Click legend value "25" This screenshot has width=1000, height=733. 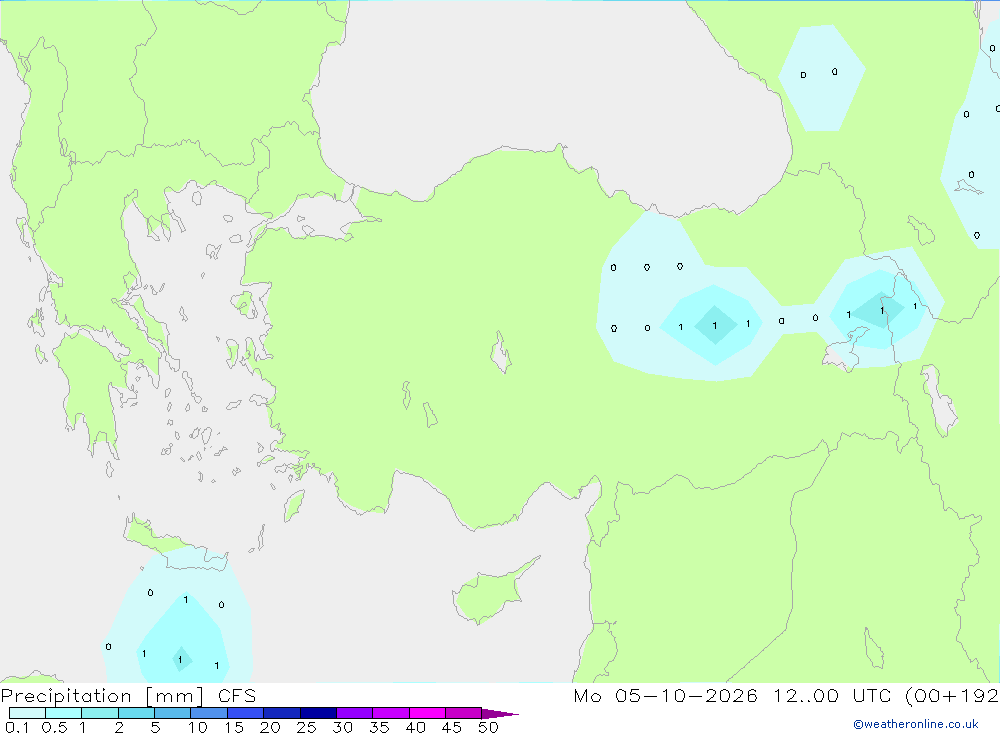[306, 727]
